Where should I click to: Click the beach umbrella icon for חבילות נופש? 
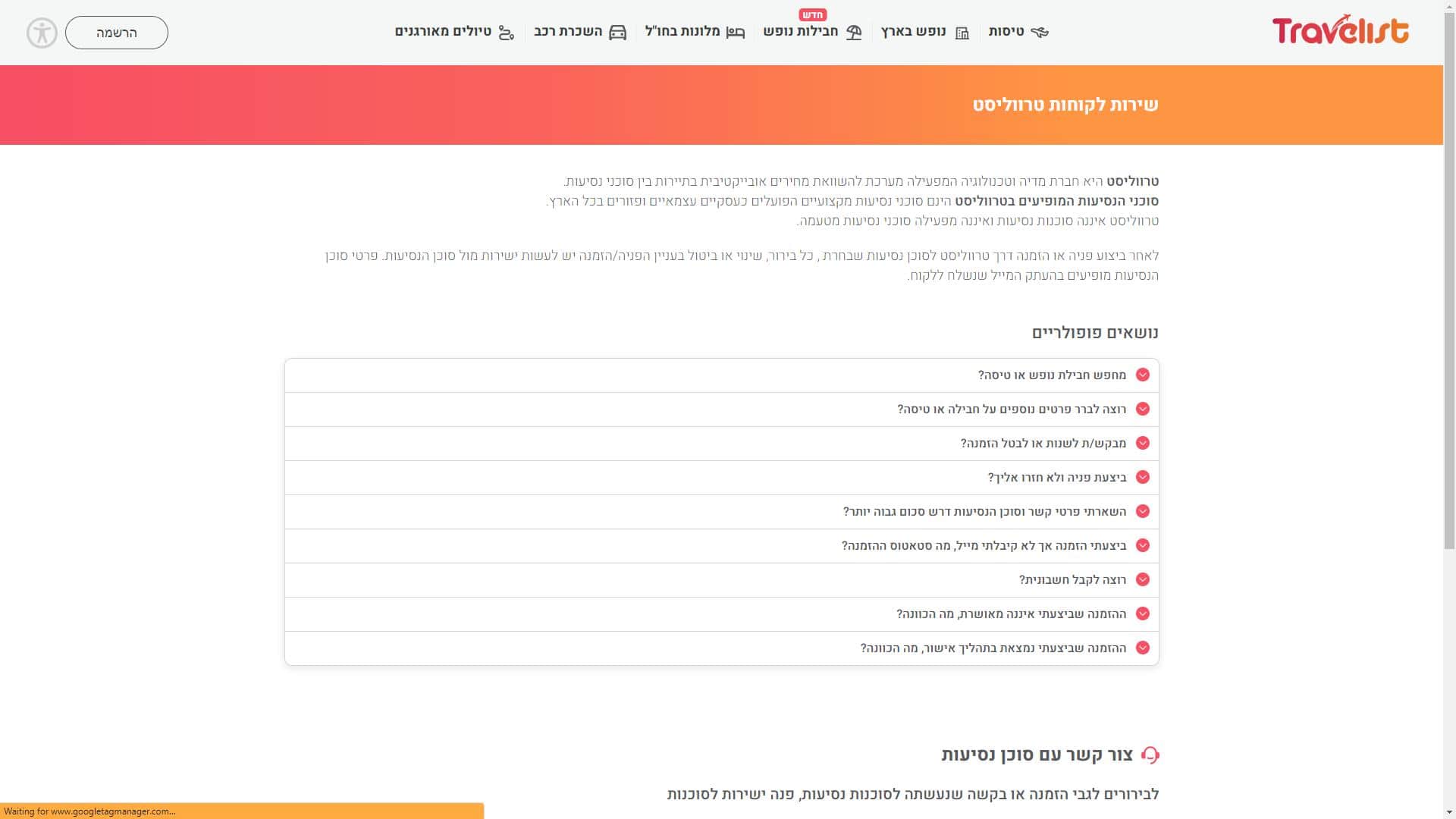pos(854,33)
